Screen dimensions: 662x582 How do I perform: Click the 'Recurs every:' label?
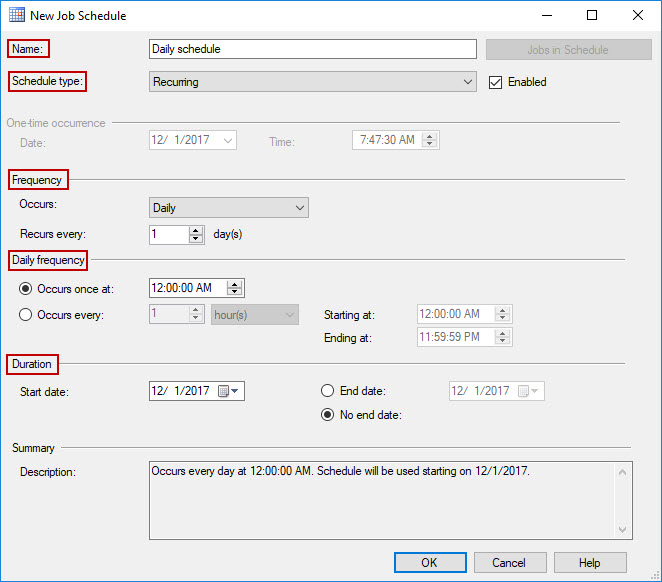point(53,234)
